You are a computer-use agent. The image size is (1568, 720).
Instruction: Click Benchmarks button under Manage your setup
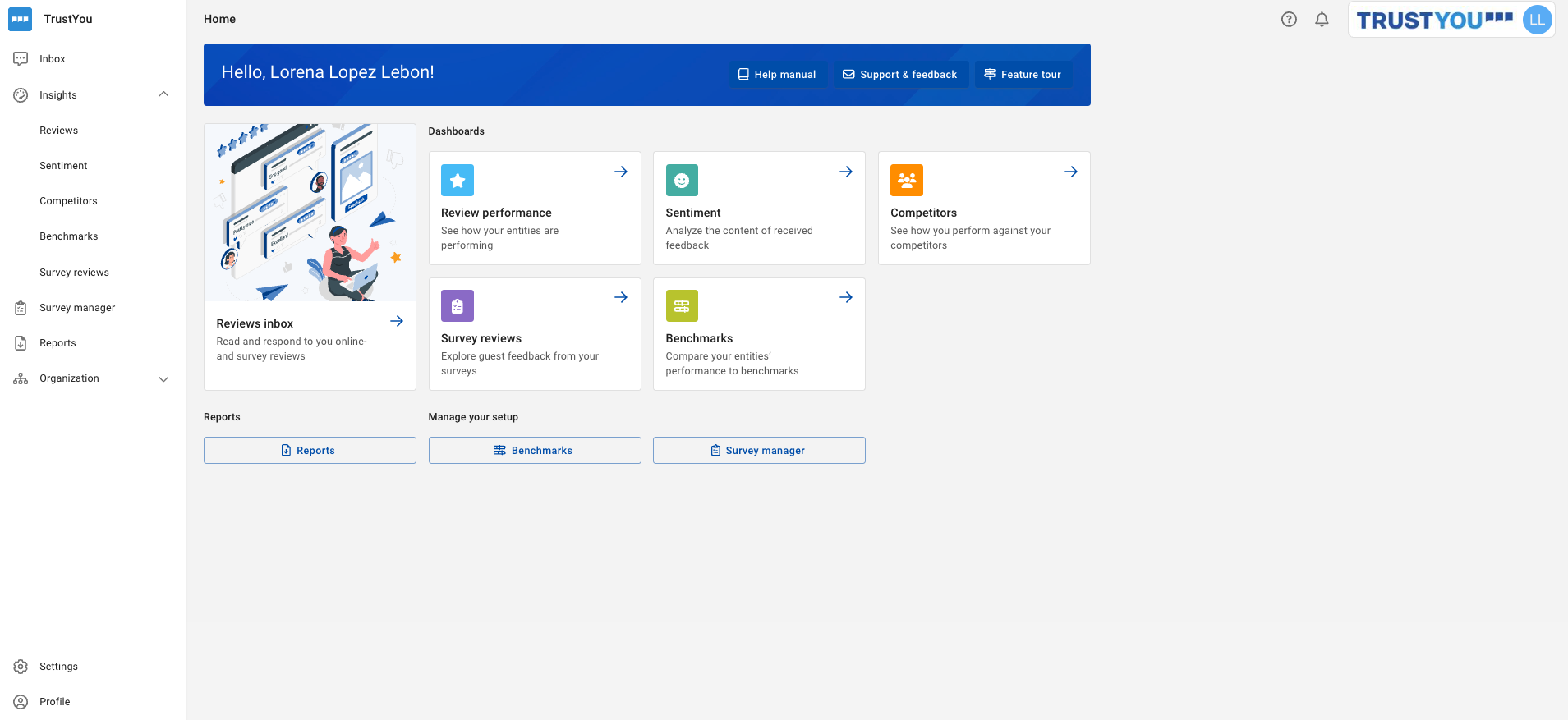pyautogui.click(x=535, y=450)
